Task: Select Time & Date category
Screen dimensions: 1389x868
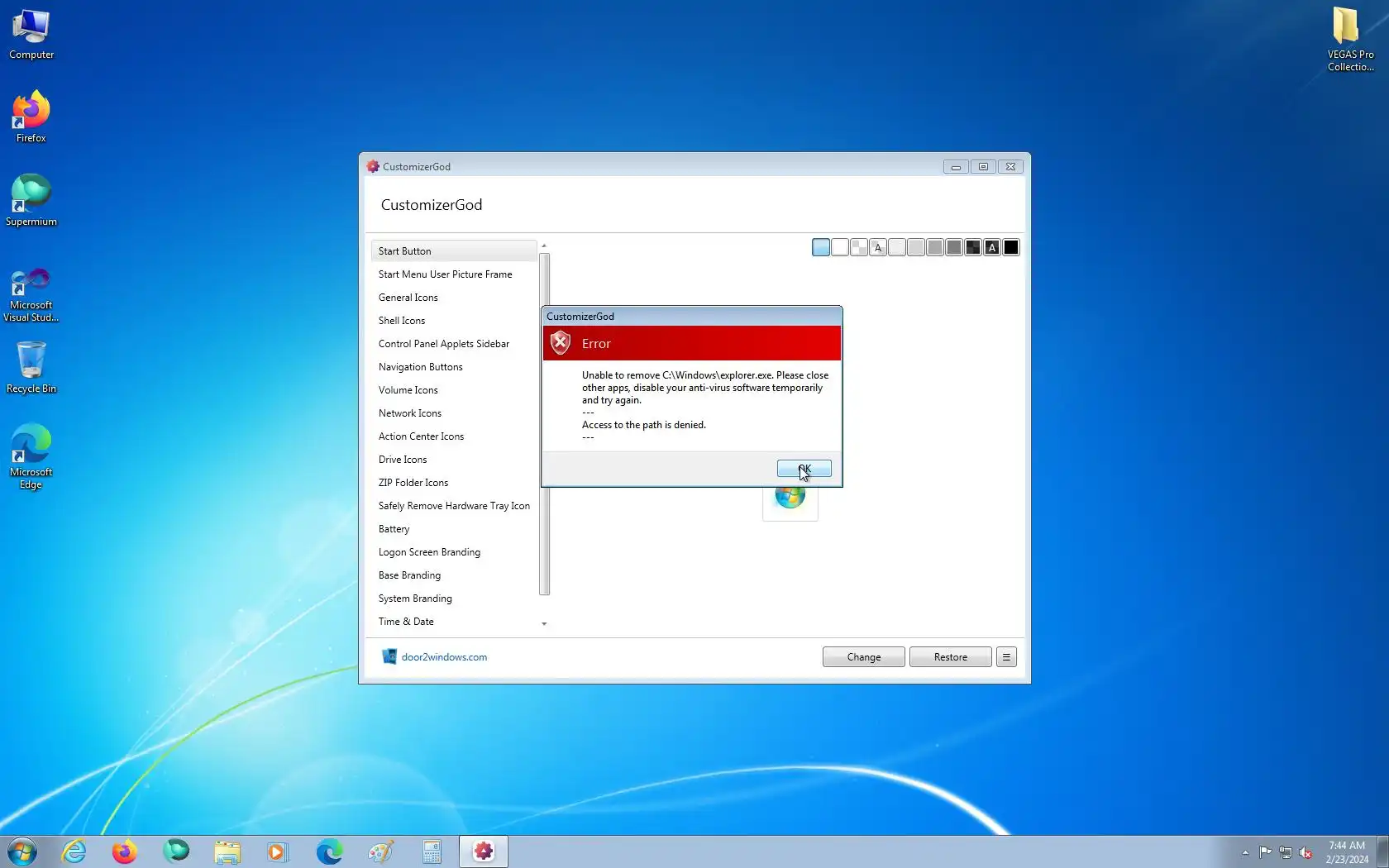Action: click(454, 622)
